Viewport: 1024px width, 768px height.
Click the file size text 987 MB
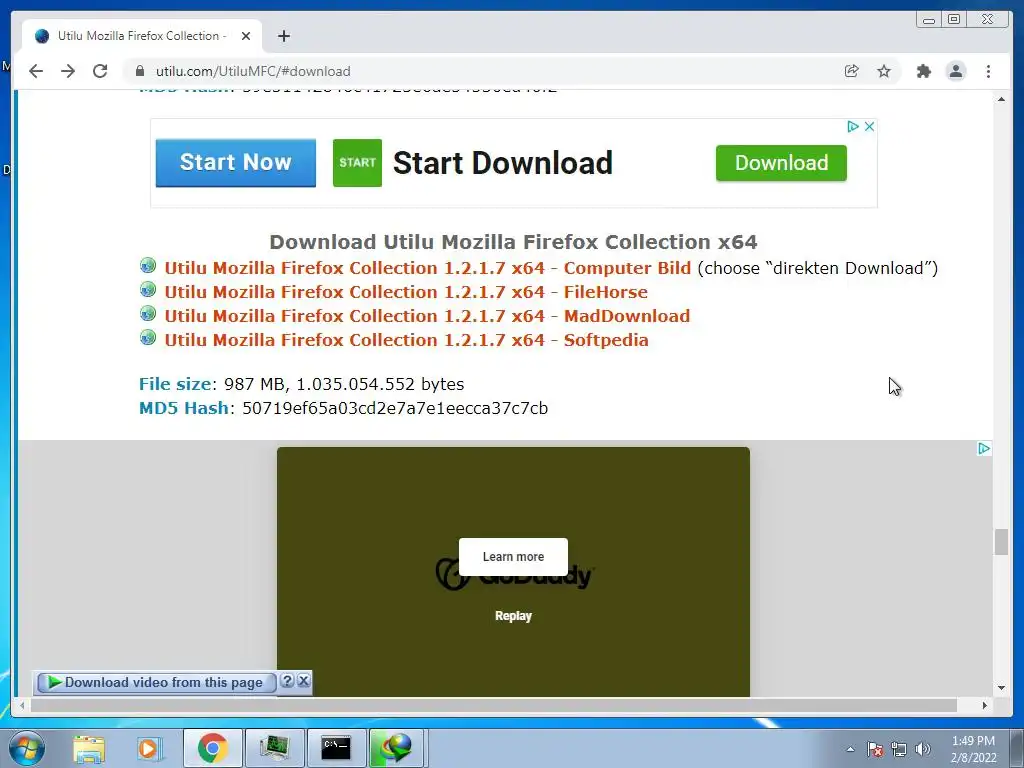254,384
